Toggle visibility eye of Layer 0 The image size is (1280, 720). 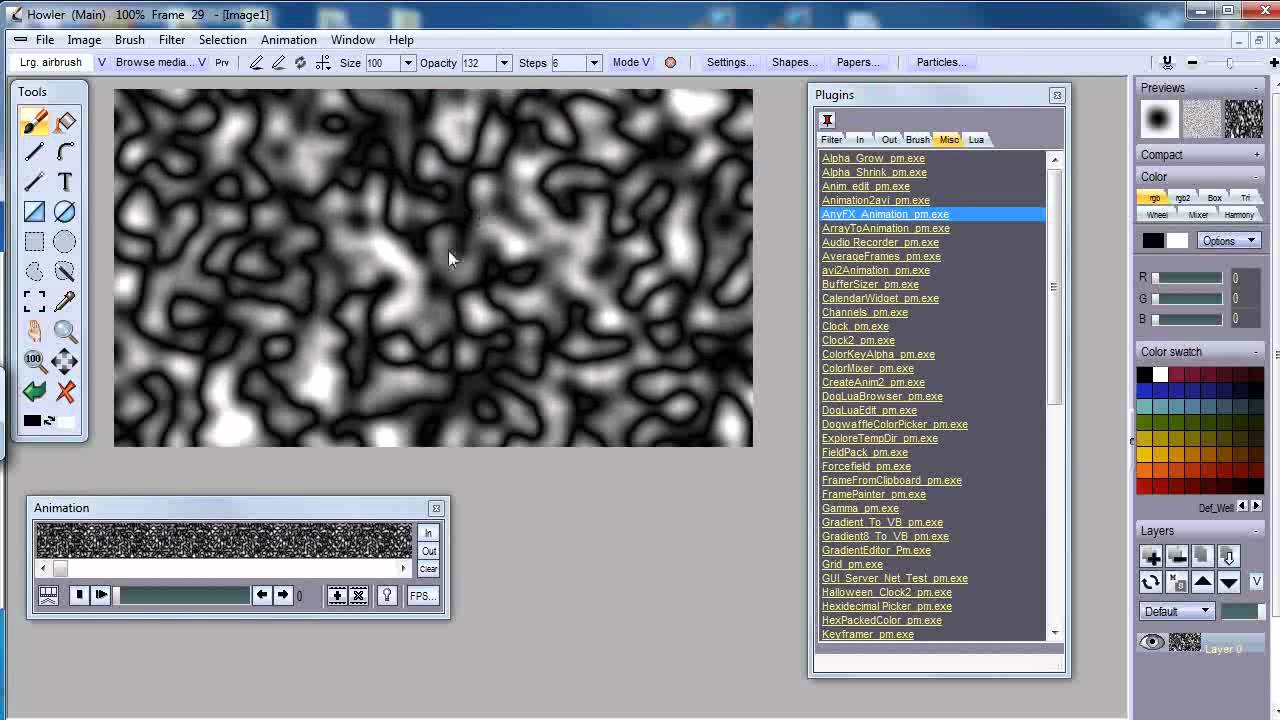(x=1152, y=643)
